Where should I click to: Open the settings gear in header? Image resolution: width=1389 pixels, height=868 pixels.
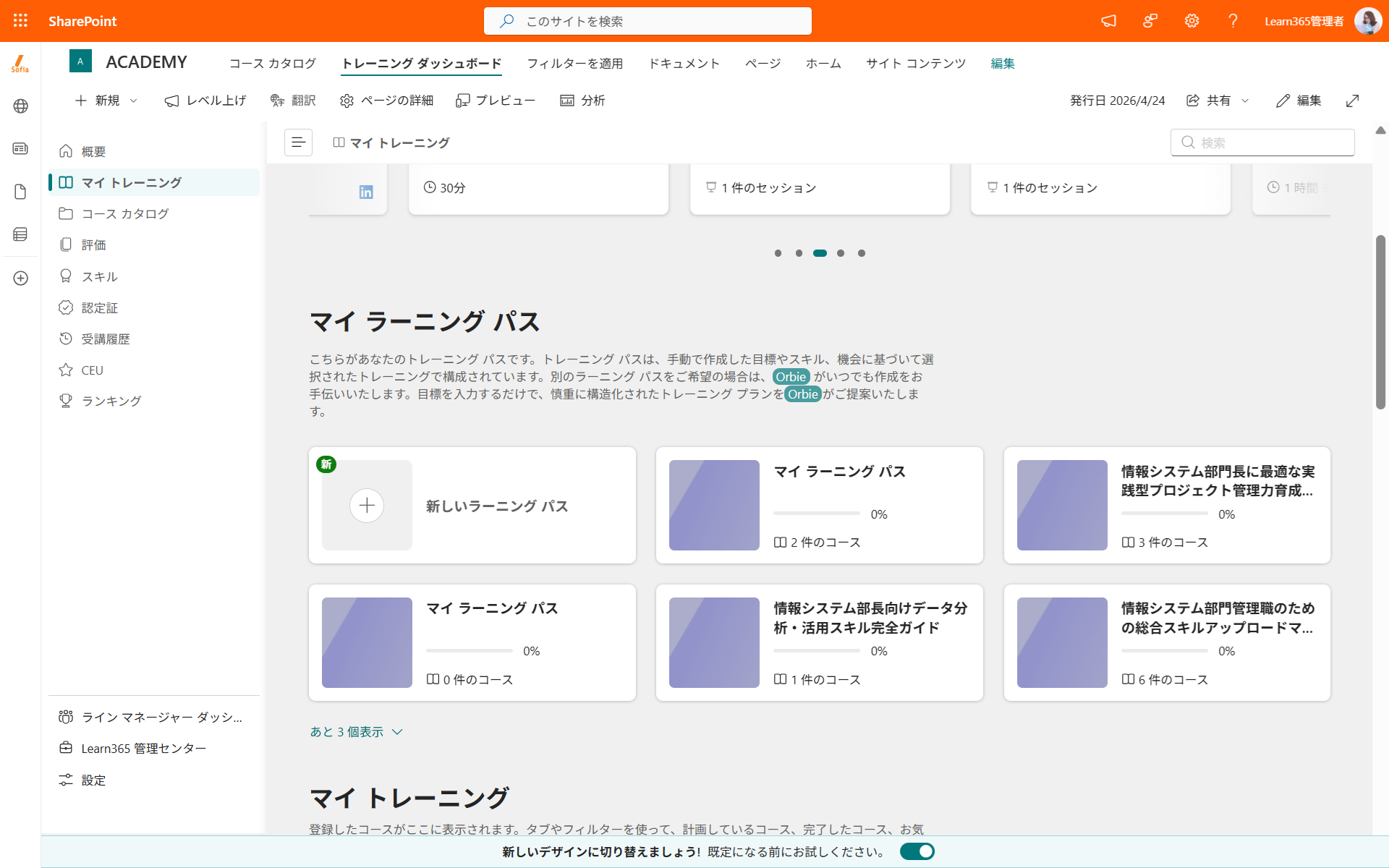pos(1192,21)
